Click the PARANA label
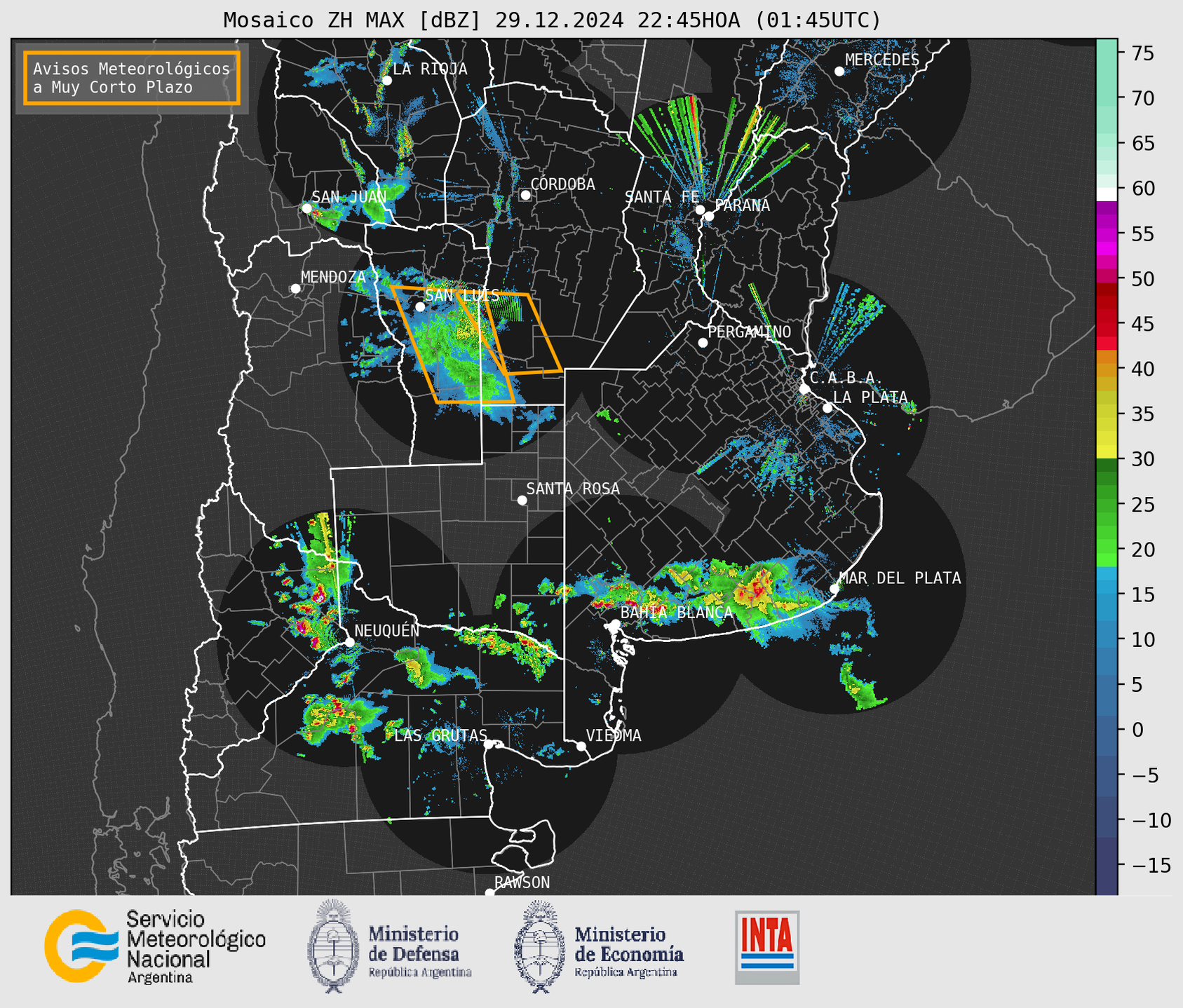The width and height of the screenshot is (1183, 1008). 743,205
